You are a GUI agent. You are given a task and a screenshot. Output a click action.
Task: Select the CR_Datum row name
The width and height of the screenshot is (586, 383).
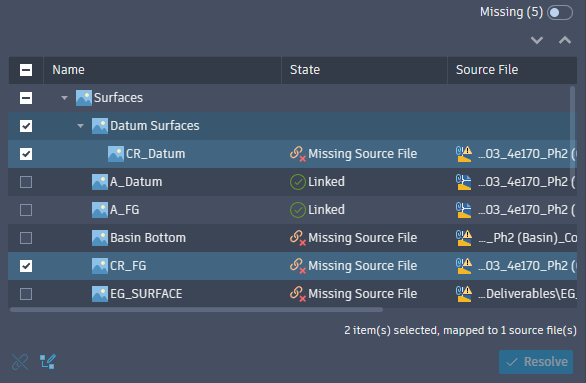155,154
